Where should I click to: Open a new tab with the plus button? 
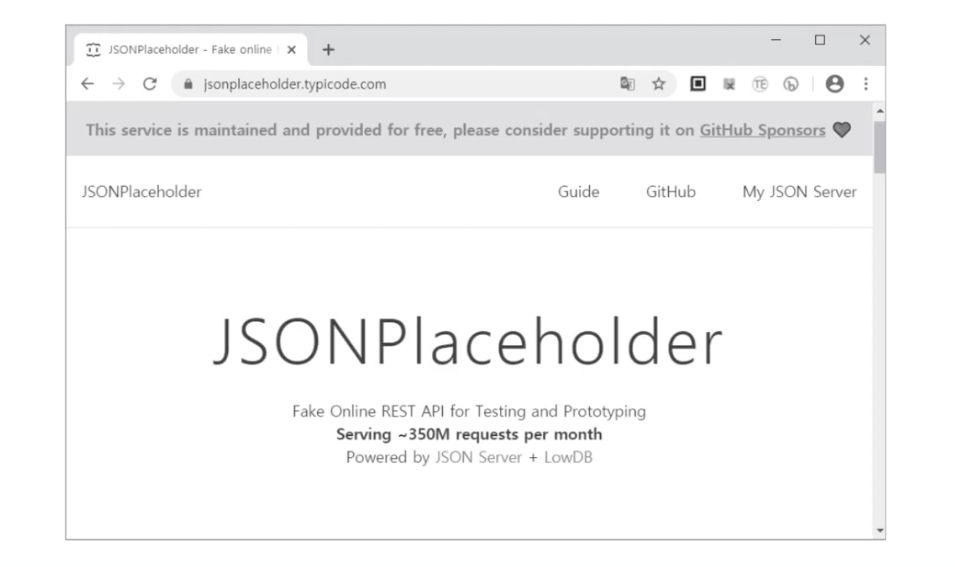(x=328, y=50)
